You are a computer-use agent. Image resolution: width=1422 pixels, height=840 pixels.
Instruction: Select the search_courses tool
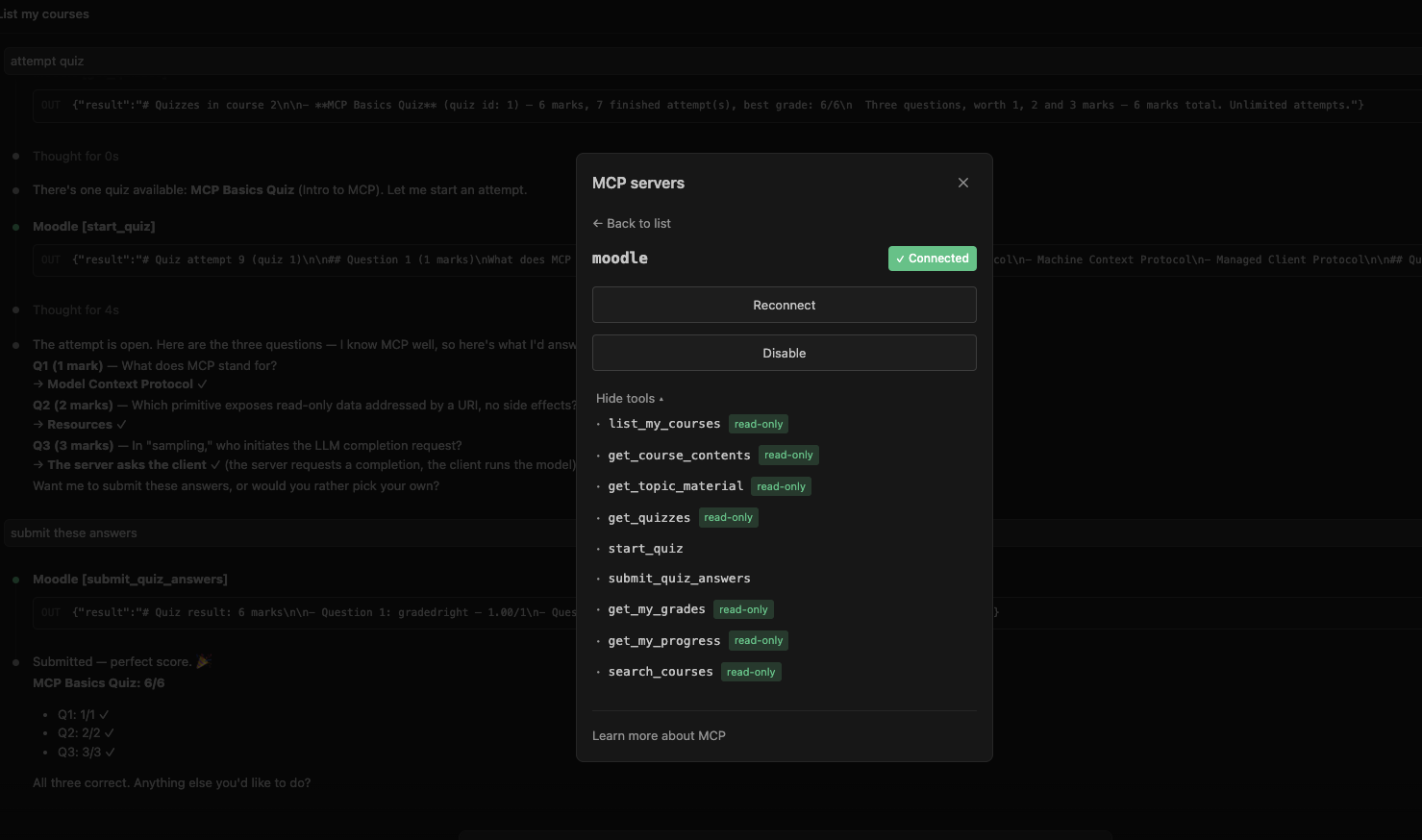click(x=661, y=672)
